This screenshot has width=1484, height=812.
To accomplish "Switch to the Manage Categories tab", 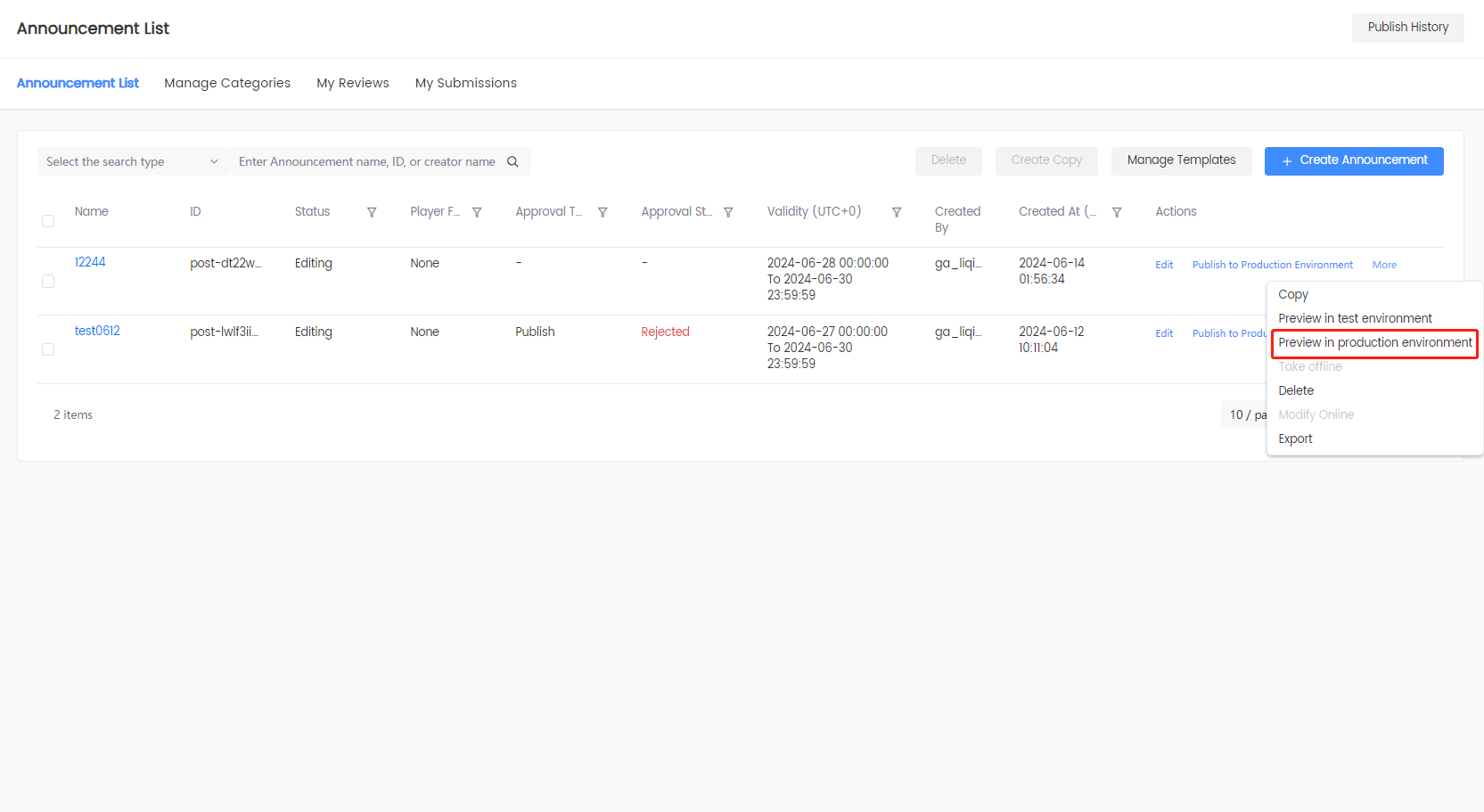I will point(227,83).
